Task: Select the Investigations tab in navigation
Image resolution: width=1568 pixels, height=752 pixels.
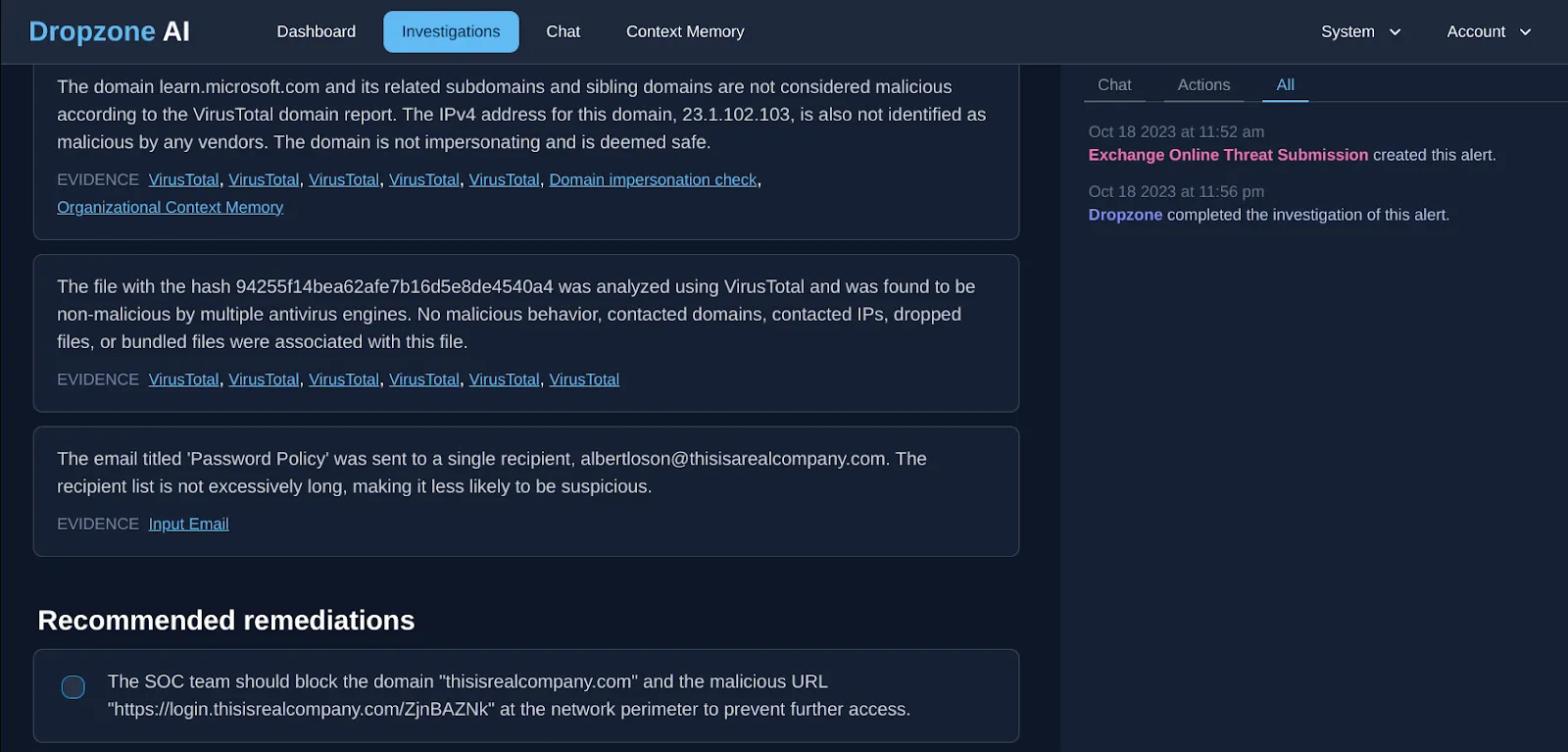Action: point(451,31)
